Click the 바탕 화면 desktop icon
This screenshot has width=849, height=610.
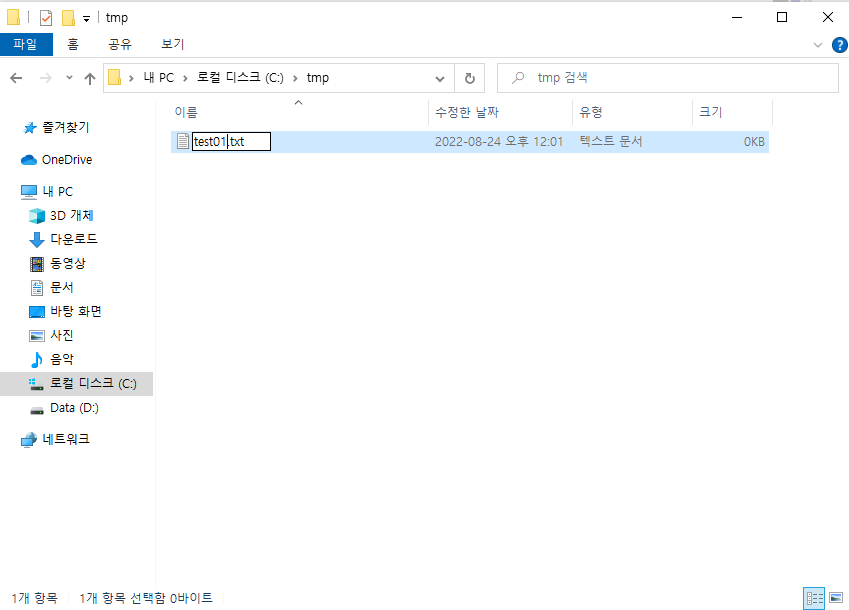tap(37, 312)
